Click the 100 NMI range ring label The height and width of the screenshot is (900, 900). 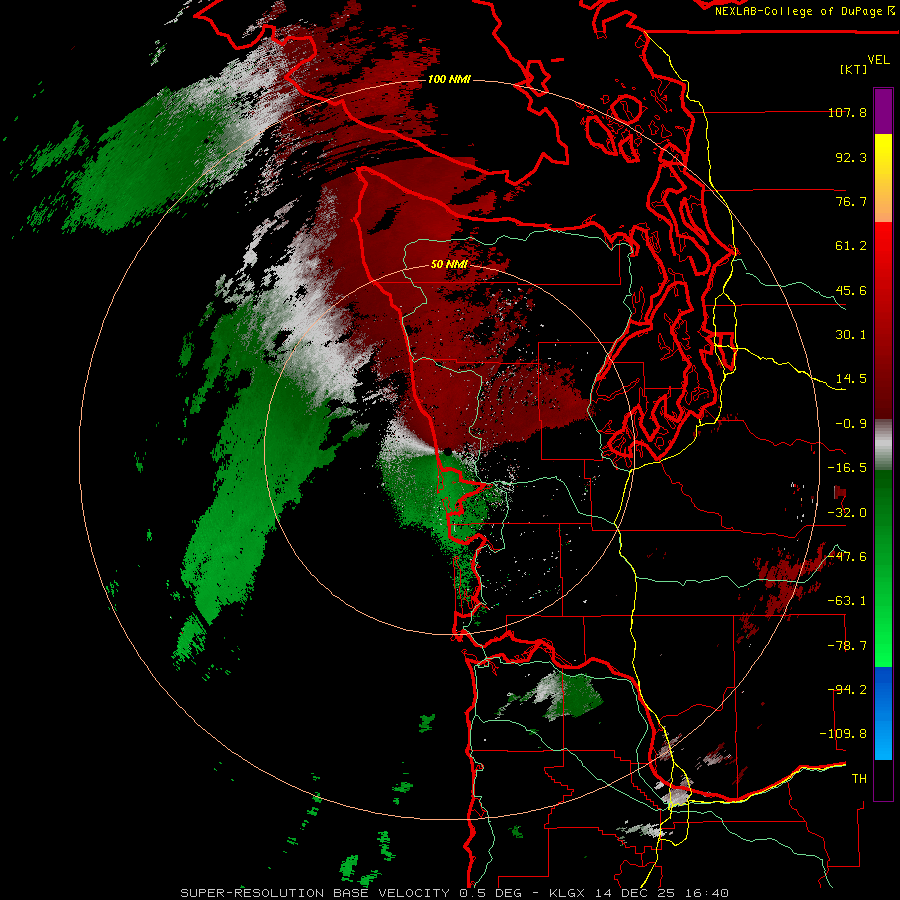[x=449, y=79]
